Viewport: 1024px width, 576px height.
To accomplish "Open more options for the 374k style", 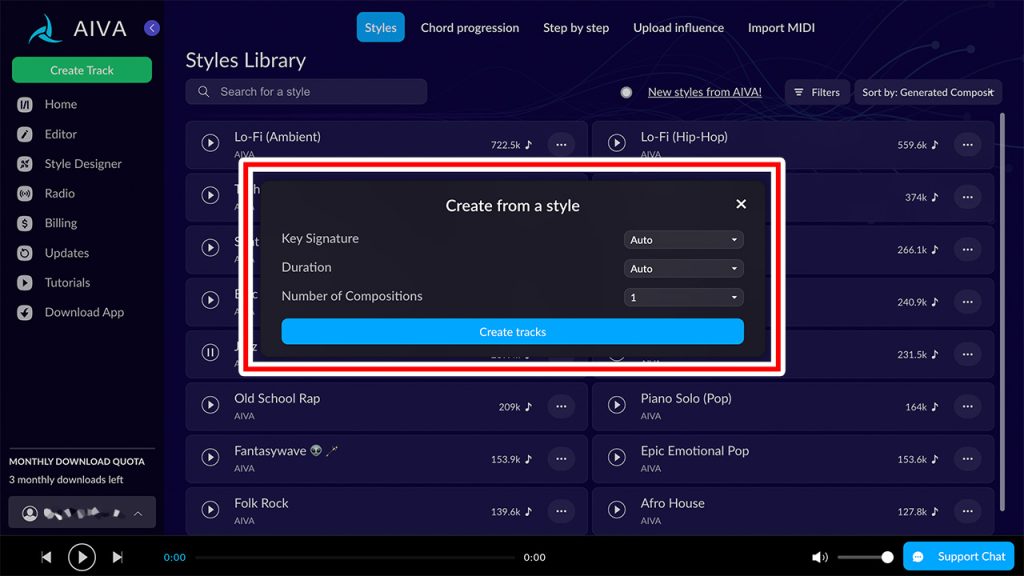I will point(967,197).
